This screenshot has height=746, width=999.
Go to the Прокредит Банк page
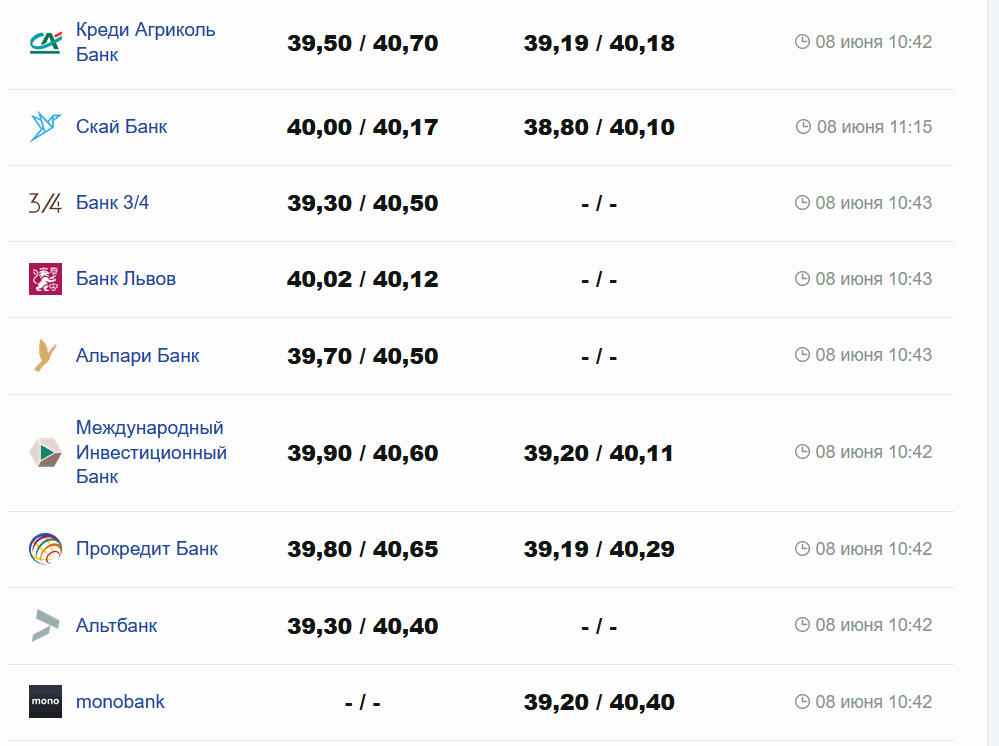pyautogui.click(x=146, y=549)
